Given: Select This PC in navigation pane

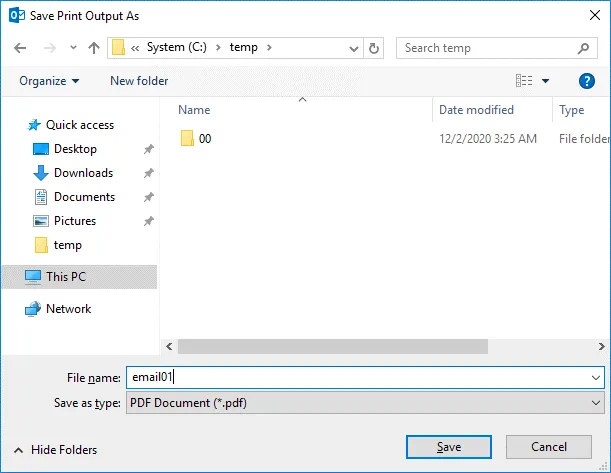Looking at the screenshot, I should (x=66, y=277).
